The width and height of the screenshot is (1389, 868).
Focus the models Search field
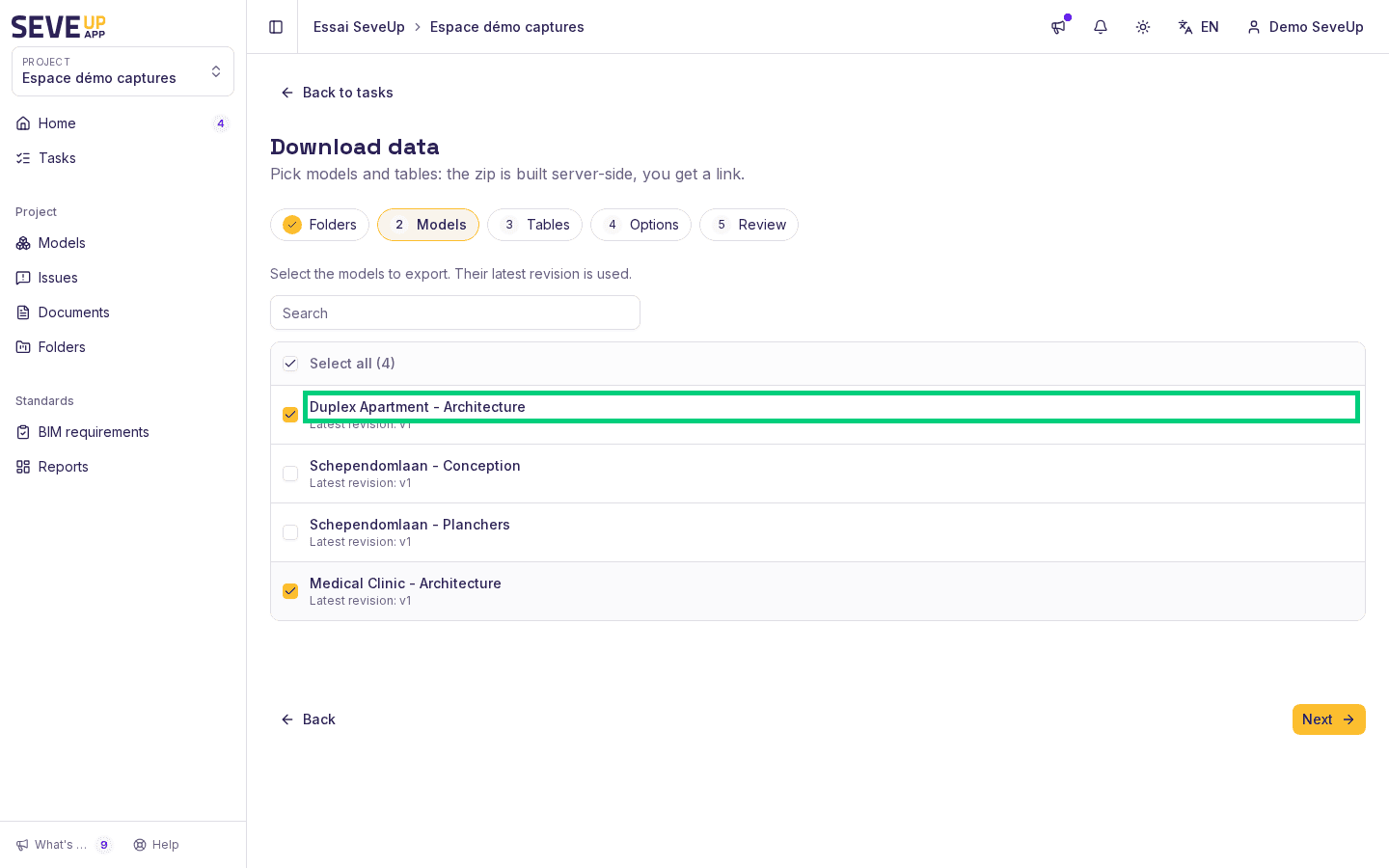pyautogui.click(x=455, y=312)
